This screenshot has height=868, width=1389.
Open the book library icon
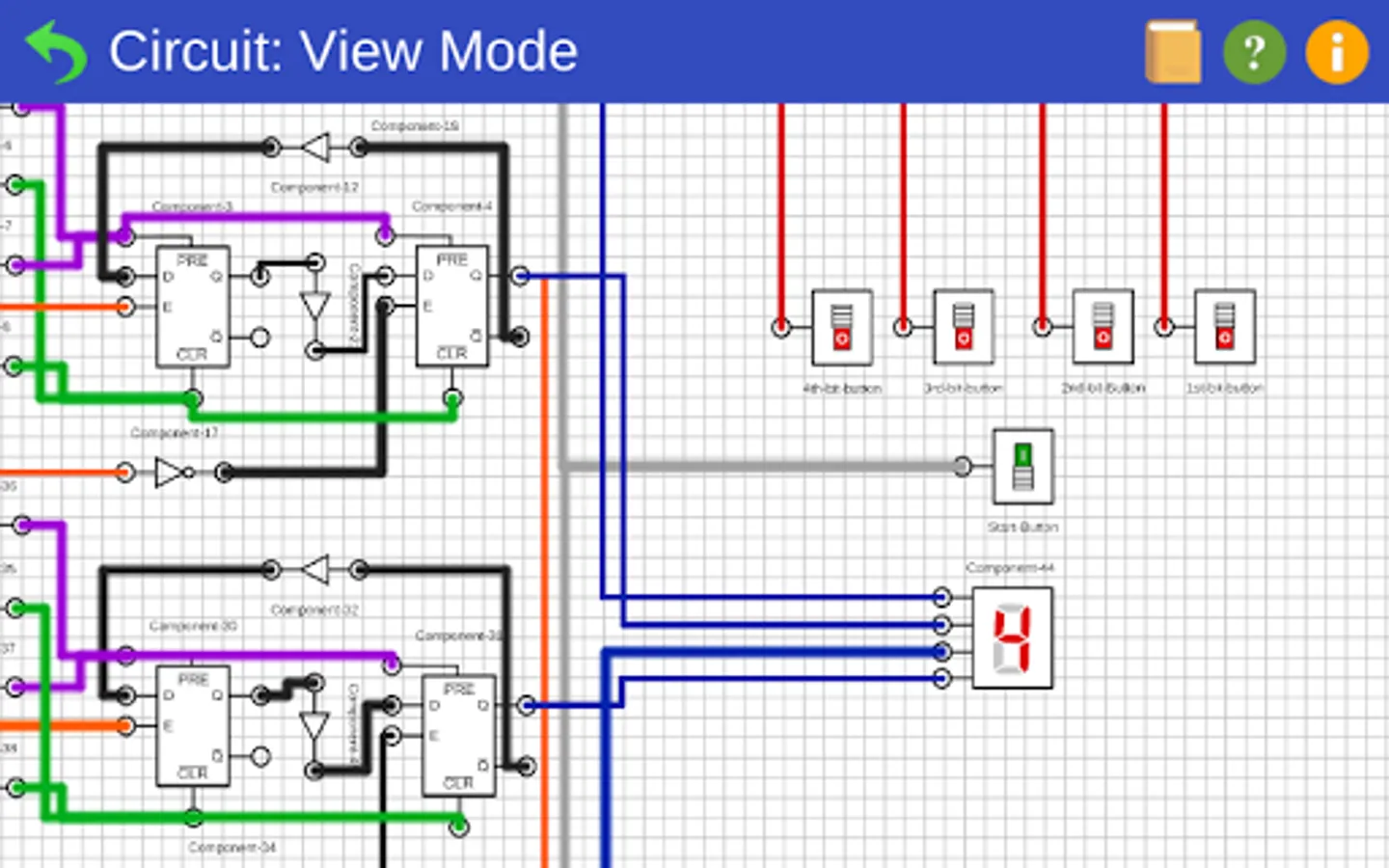1173,52
